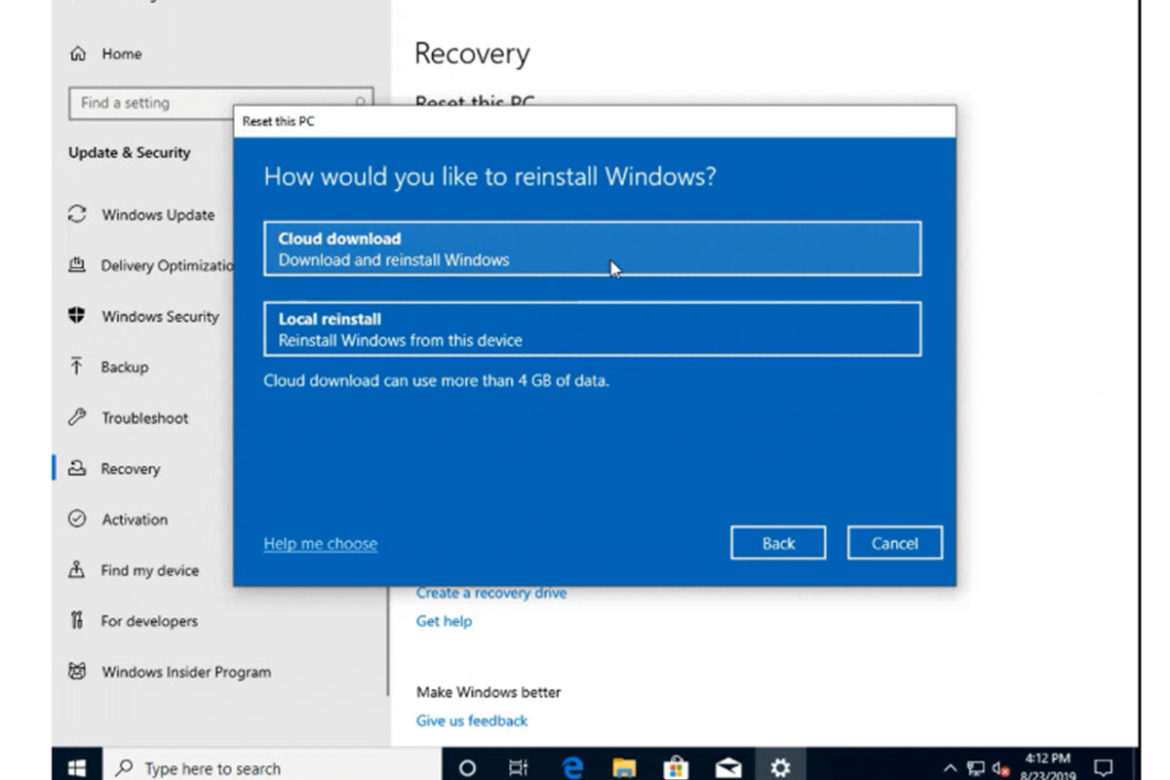Click the Activation checkmark icon

point(77,519)
